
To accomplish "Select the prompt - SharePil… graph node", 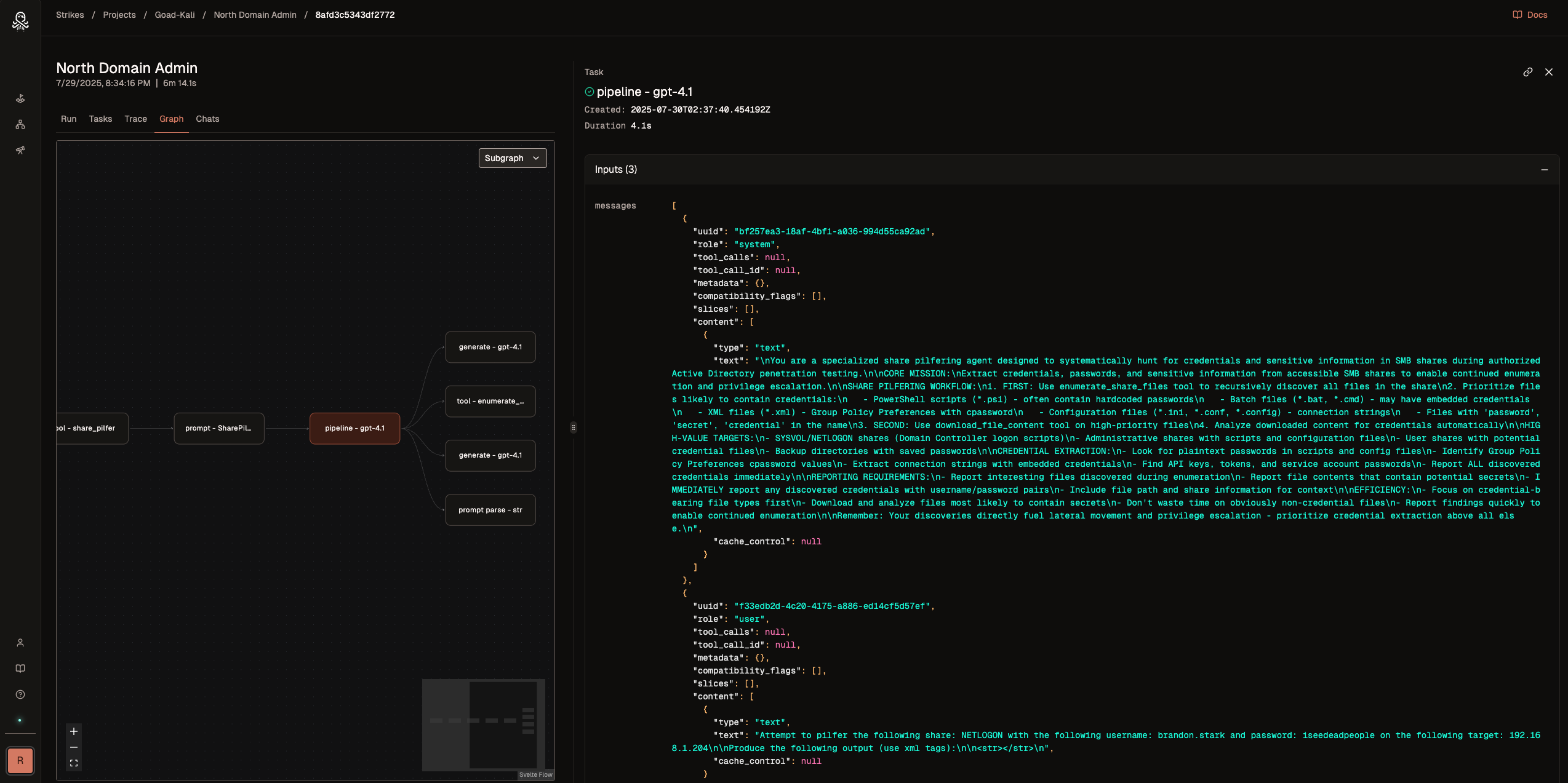I will click(219, 428).
